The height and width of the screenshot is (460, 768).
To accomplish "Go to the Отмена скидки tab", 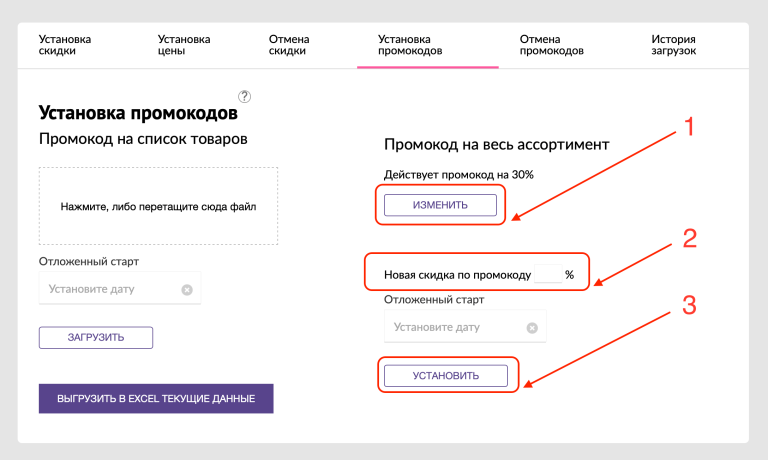I will point(289,45).
